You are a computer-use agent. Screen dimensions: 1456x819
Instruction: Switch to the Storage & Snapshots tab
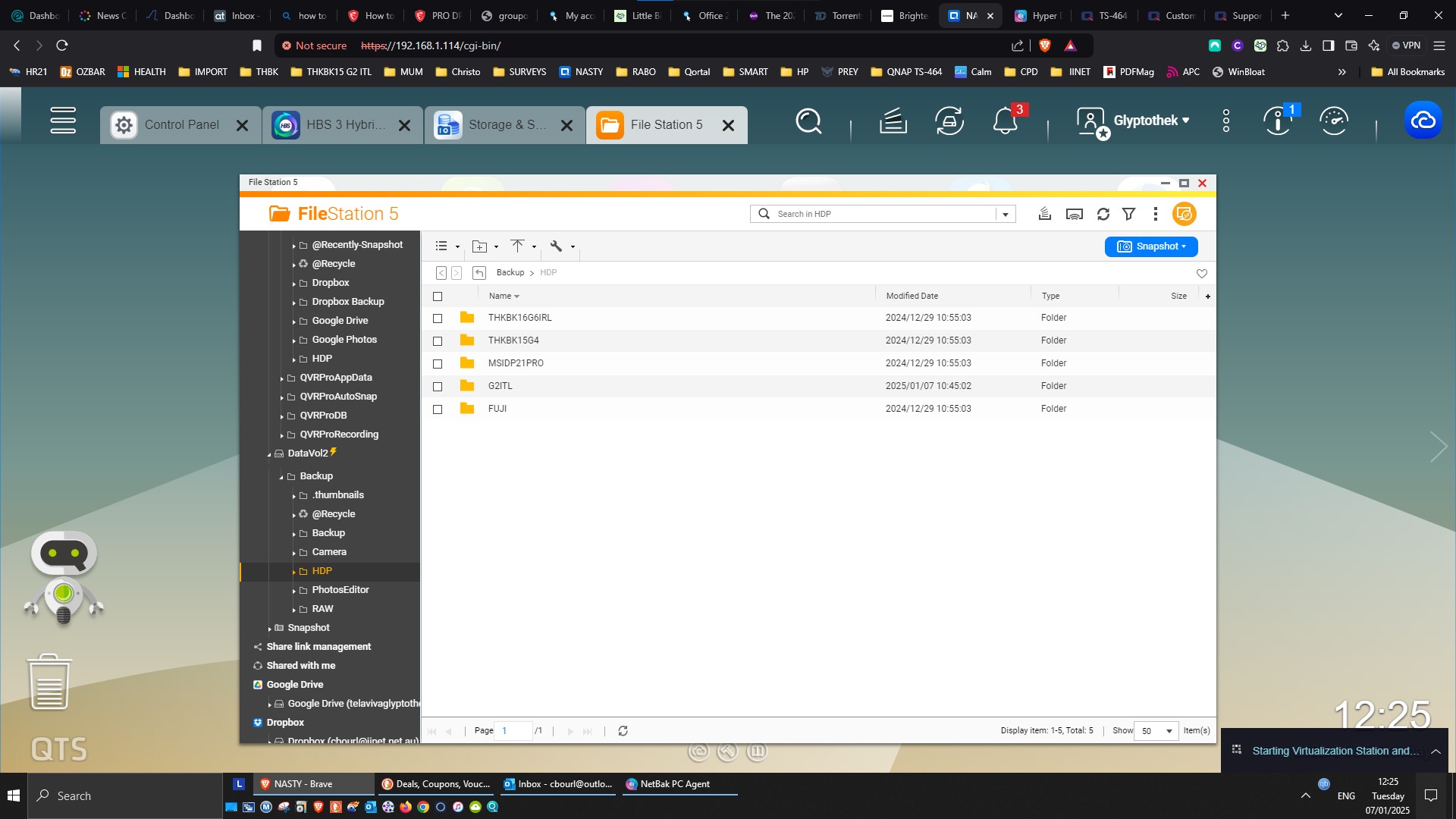(x=504, y=125)
